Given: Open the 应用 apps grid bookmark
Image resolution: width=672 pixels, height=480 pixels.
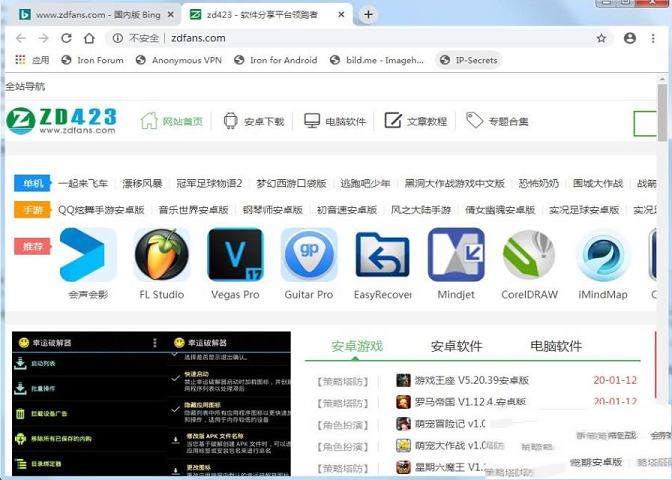Looking at the screenshot, I should [x=32, y=60].
